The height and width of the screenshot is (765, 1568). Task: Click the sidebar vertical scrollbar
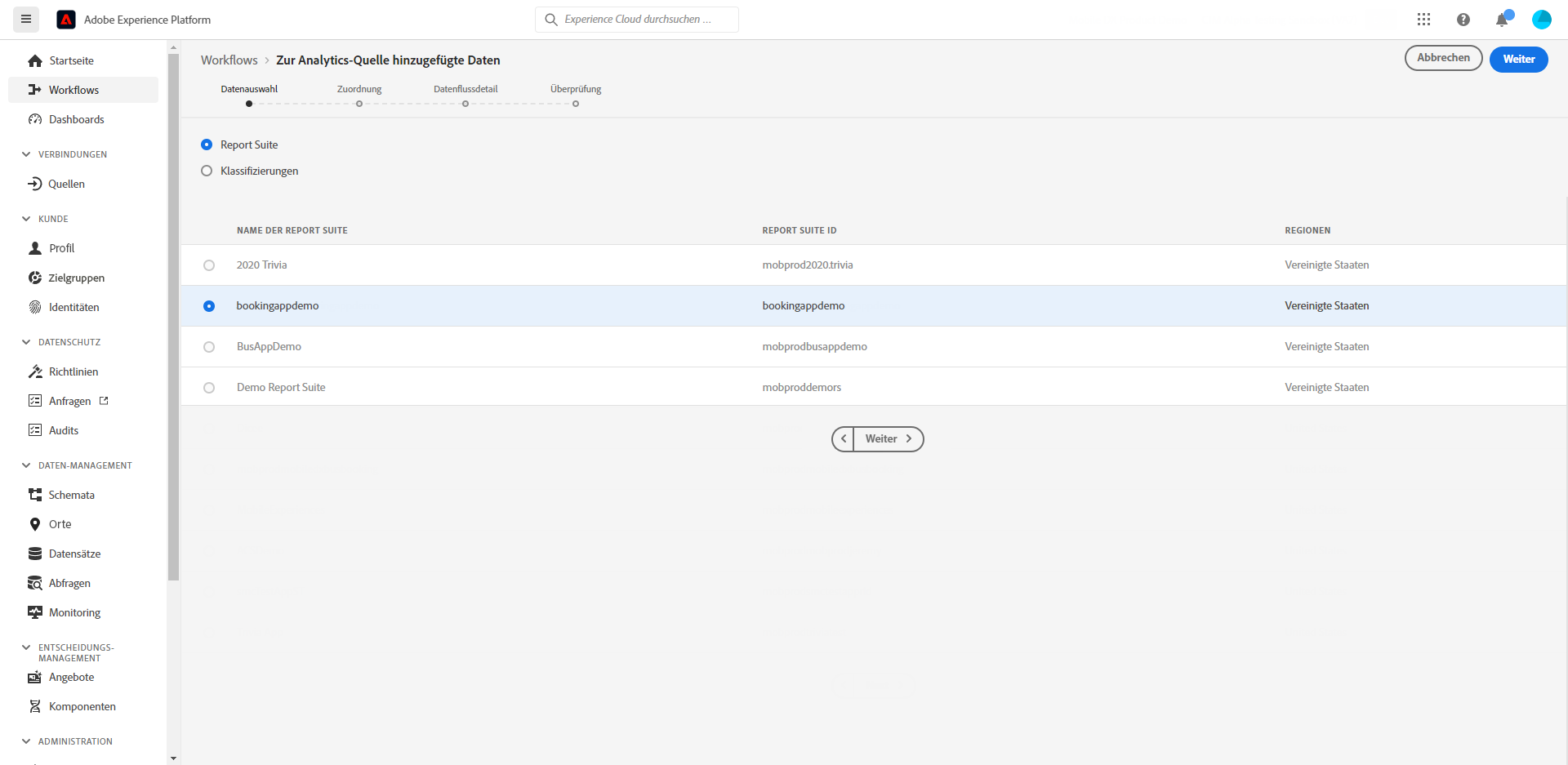pos(173,317)
